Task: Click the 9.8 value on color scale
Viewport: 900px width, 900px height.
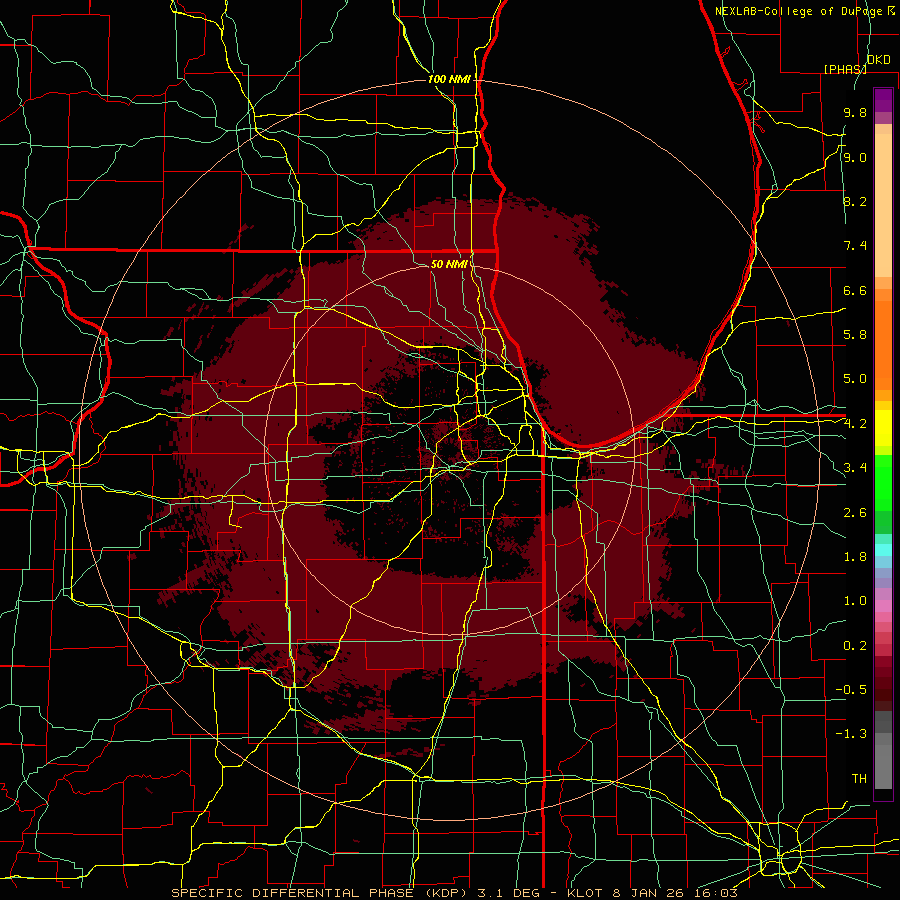Action: click(x=855, y=112)
